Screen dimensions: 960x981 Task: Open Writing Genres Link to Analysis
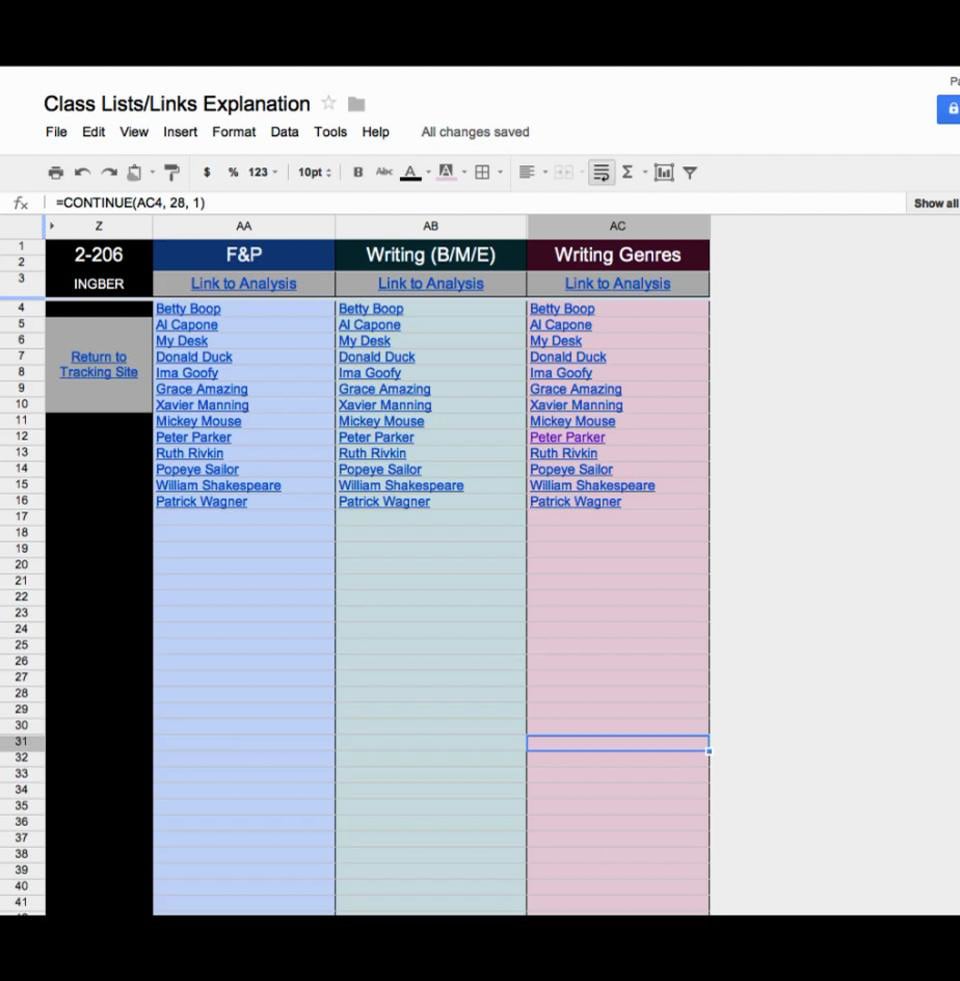[x=618, y=283]
